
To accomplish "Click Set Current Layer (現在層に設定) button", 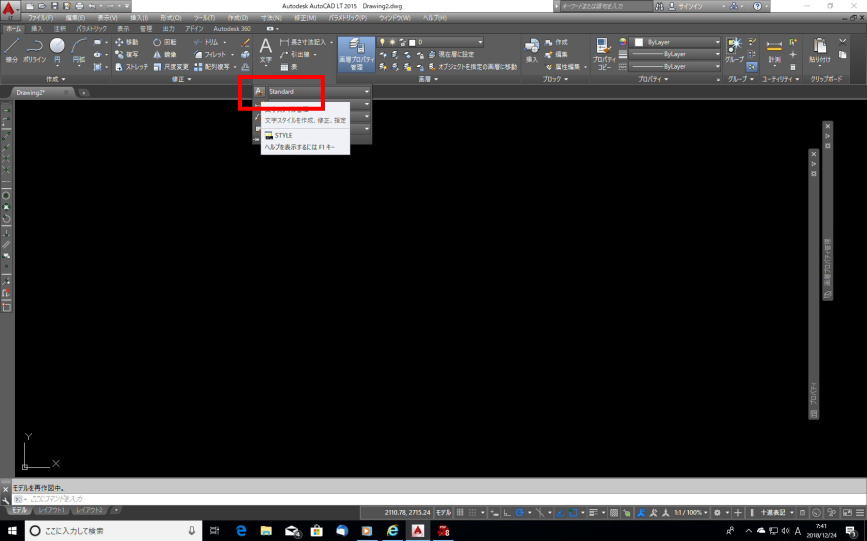I will pyautogui.click(x=451, y=54).
